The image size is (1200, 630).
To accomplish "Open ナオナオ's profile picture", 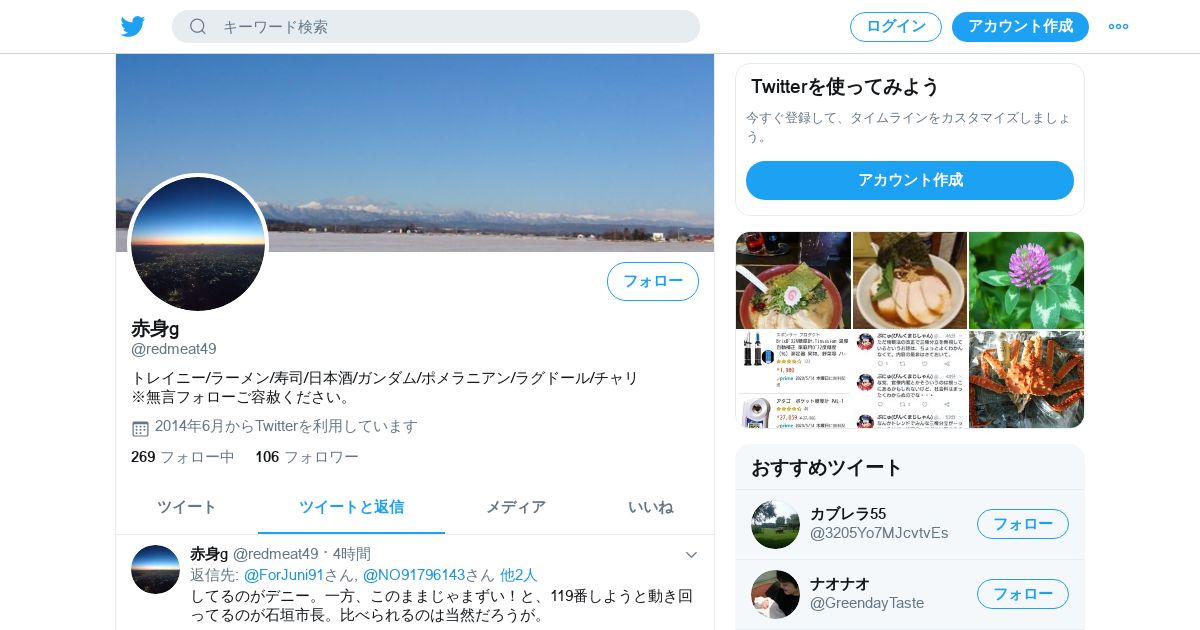I will [x=775, y=594].
